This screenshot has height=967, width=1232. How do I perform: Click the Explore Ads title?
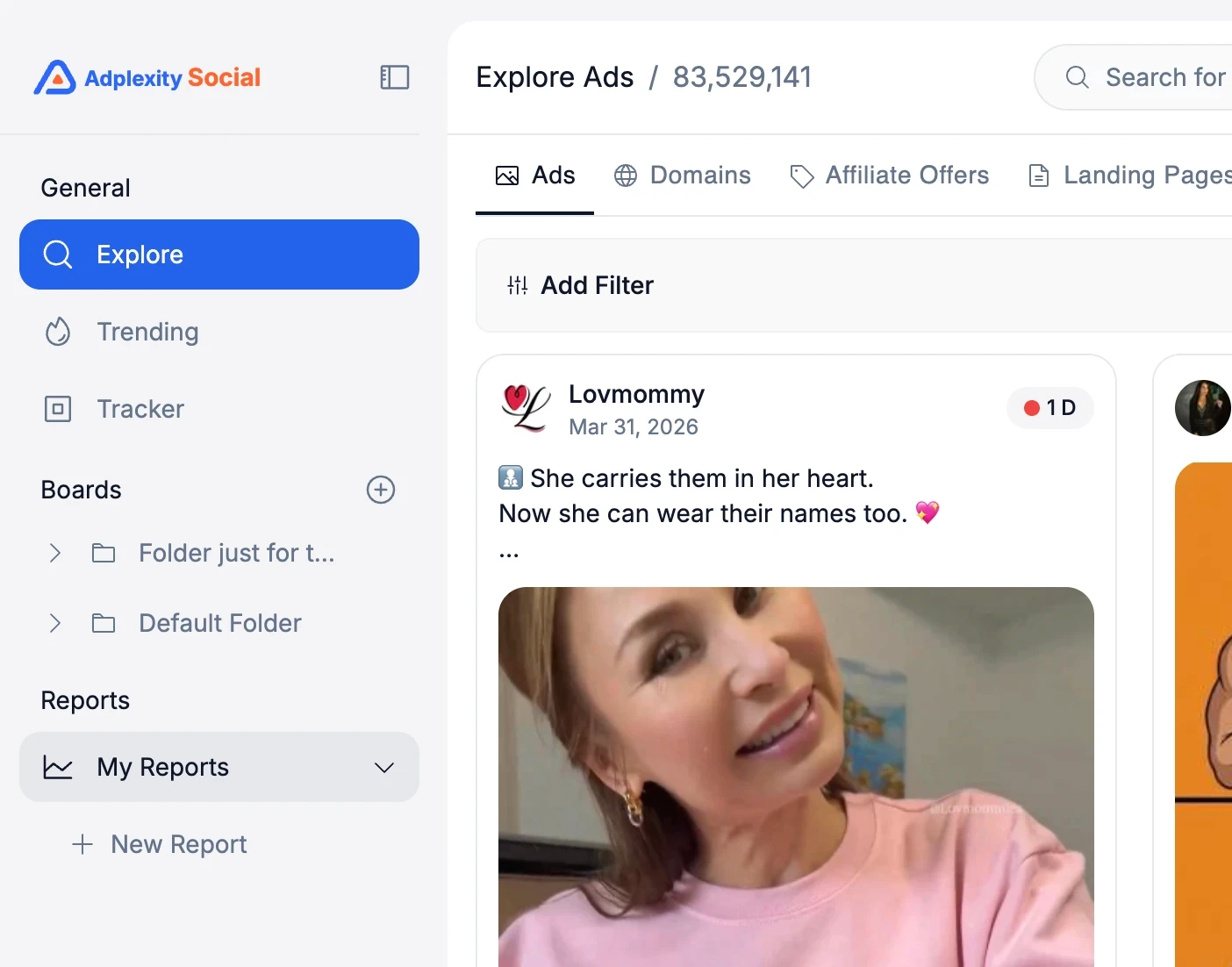pyautogui.click(x=555, y=77)
